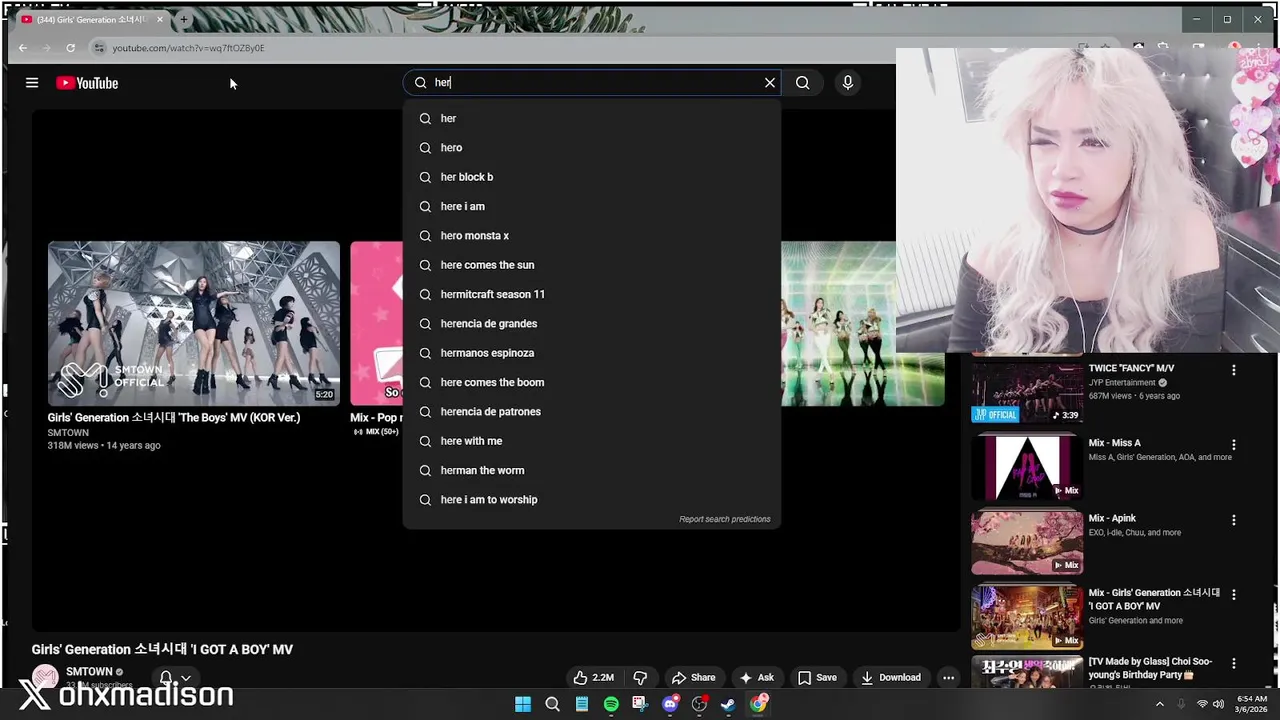Click 'Report search predictions' link

tap(725, 519)
